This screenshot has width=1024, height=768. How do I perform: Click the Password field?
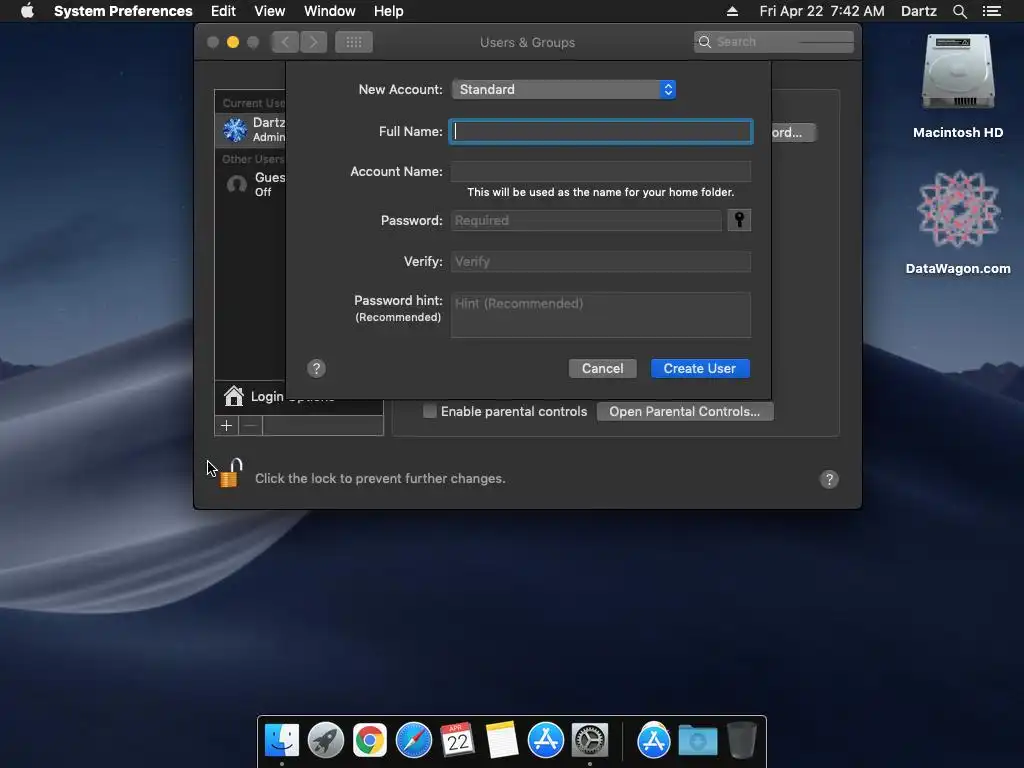586,221
